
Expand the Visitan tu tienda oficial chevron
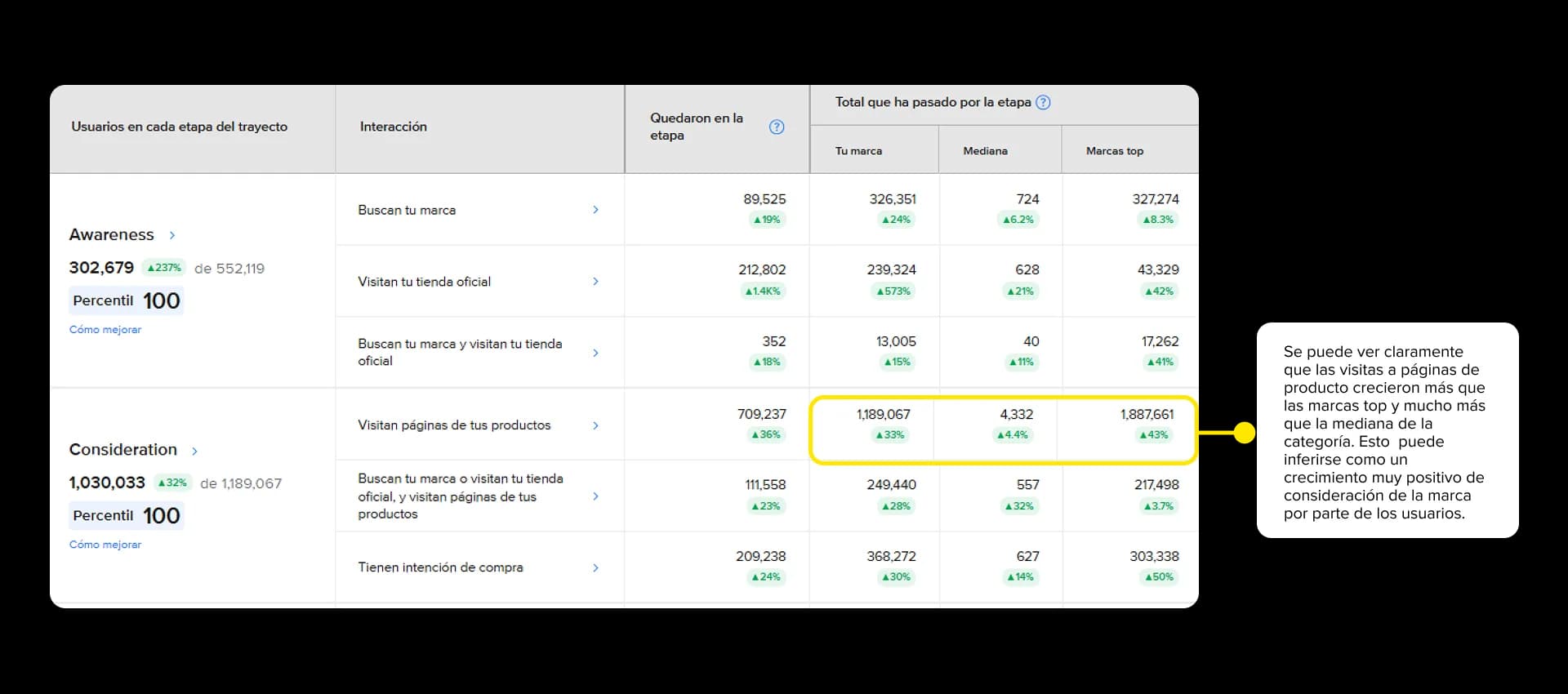(595, 282)
